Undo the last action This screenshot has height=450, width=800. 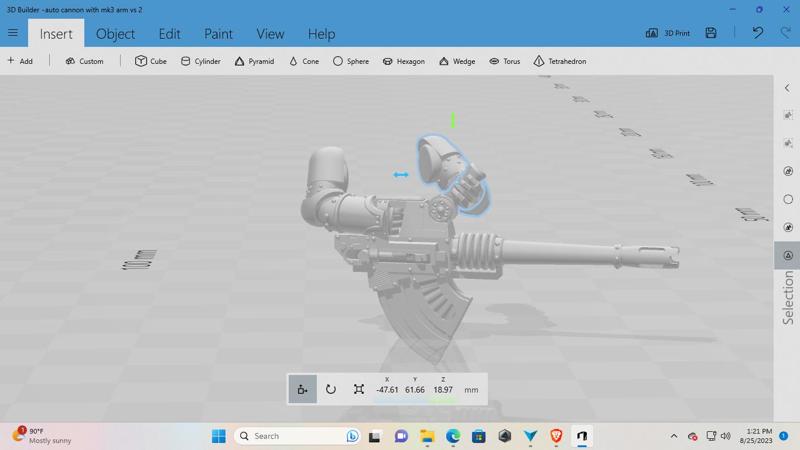click(758, 33)
